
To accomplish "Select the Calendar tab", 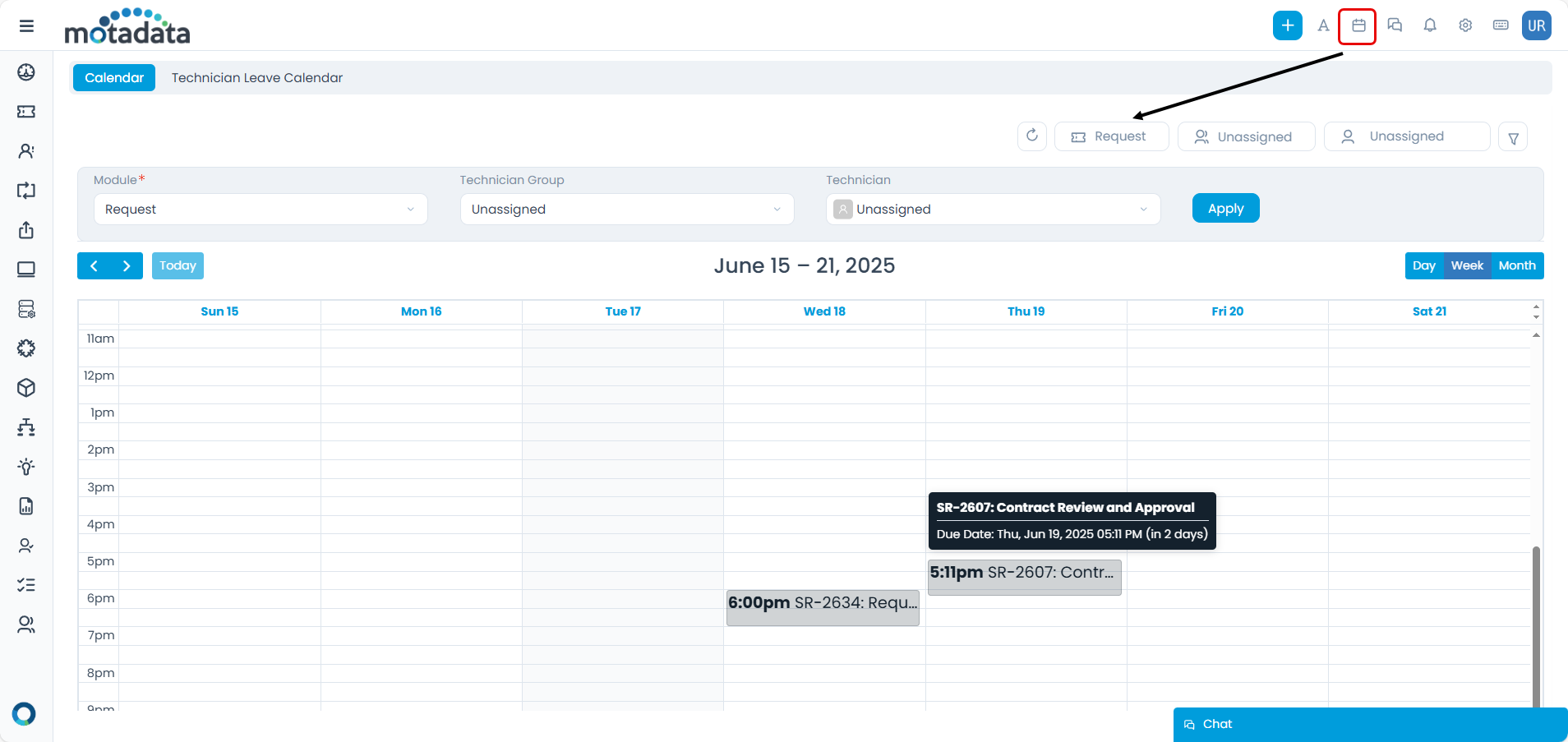I will tap(113, 77).
